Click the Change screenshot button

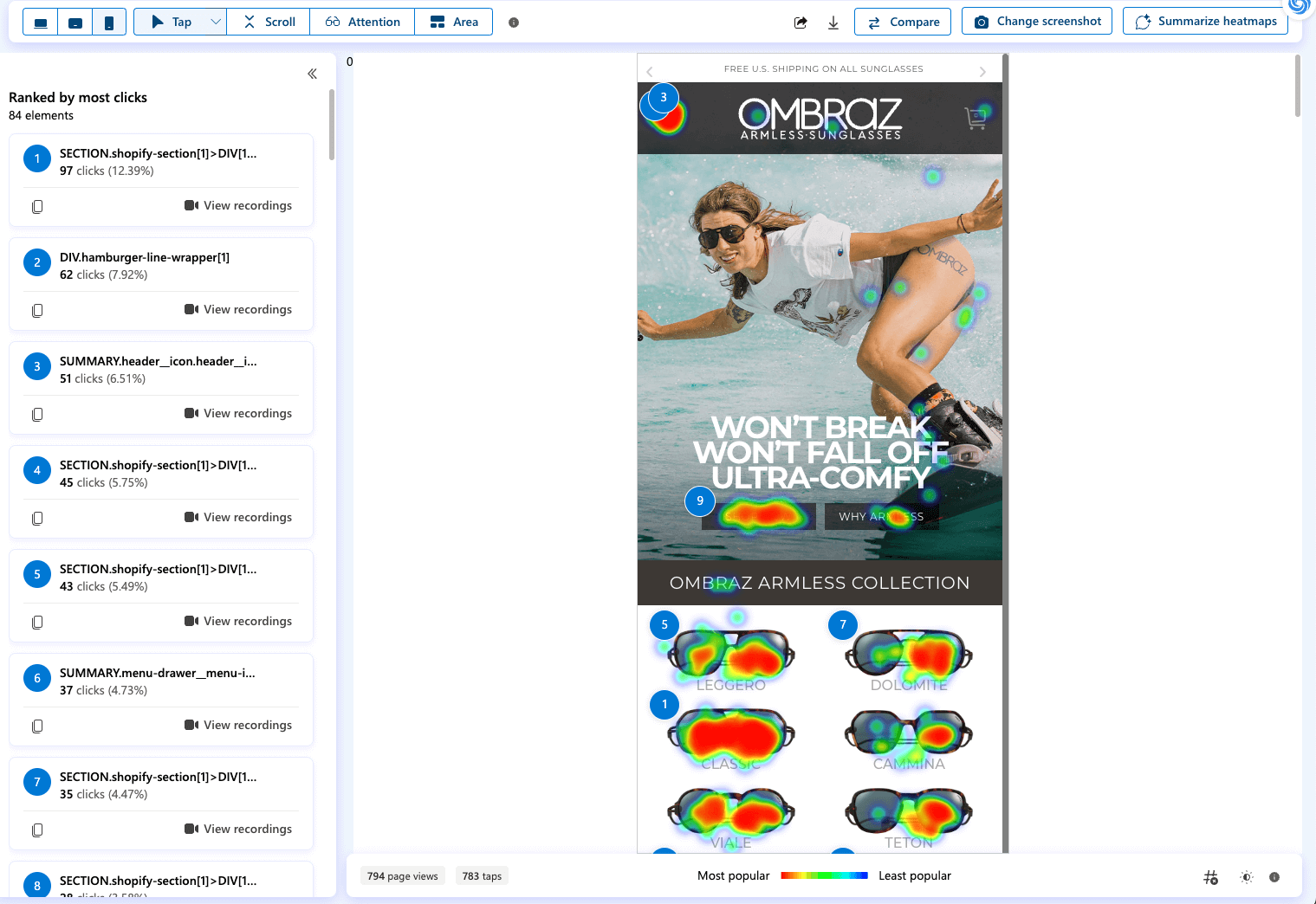tap(1038, 22)
